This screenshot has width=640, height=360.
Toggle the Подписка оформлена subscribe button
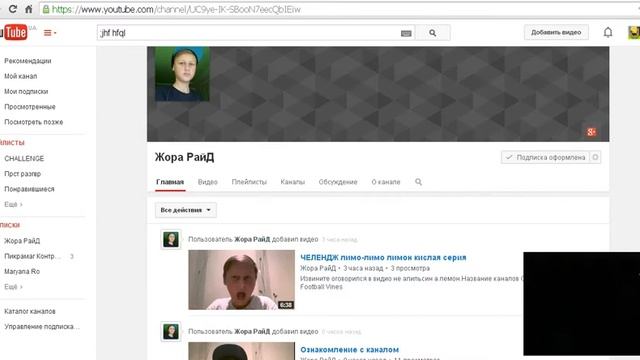pos(545,157)
